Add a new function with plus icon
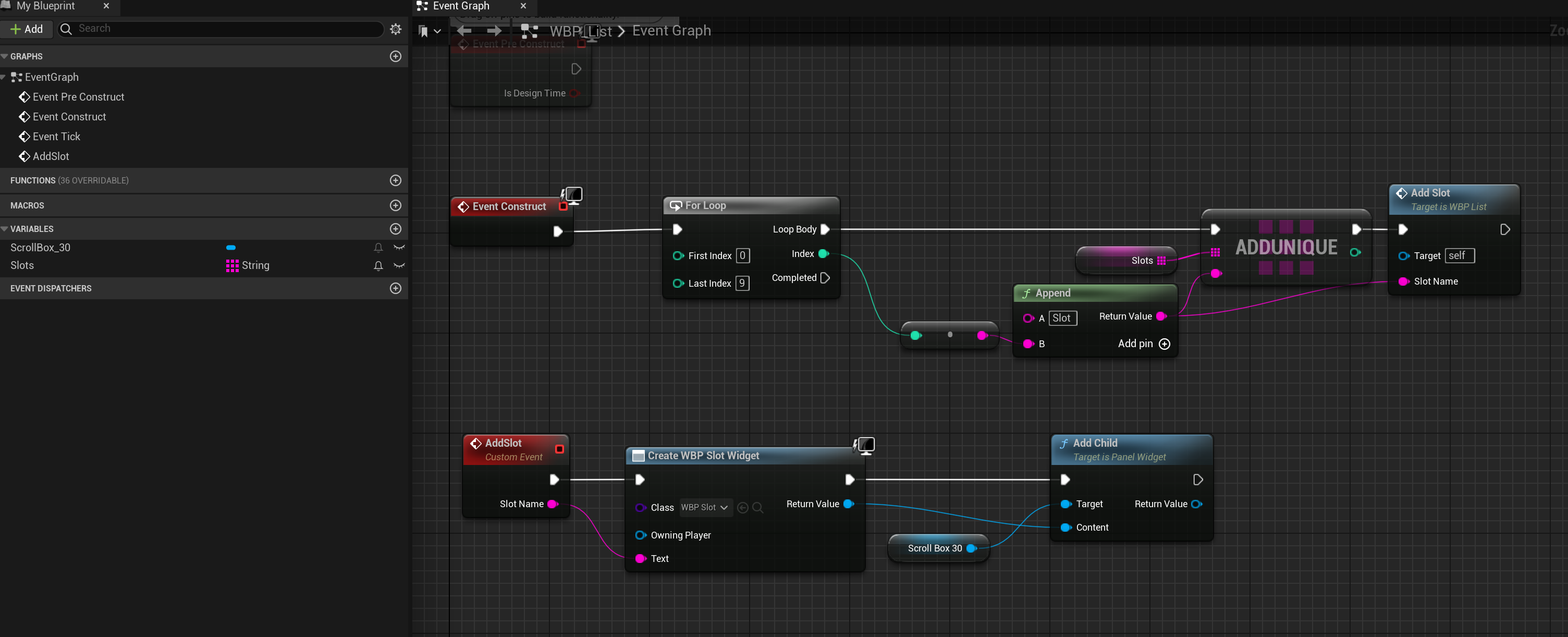The height and width of the screenshot is (637, 1568). (x=396, y=180)
